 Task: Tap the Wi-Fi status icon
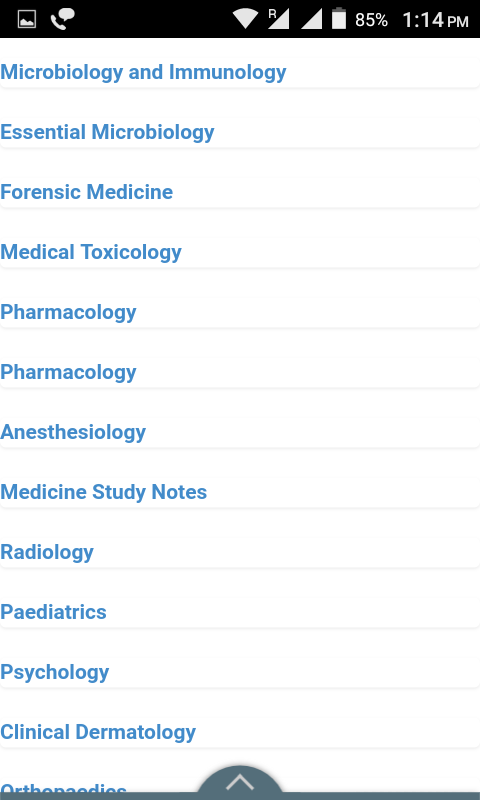coord(246,19)
